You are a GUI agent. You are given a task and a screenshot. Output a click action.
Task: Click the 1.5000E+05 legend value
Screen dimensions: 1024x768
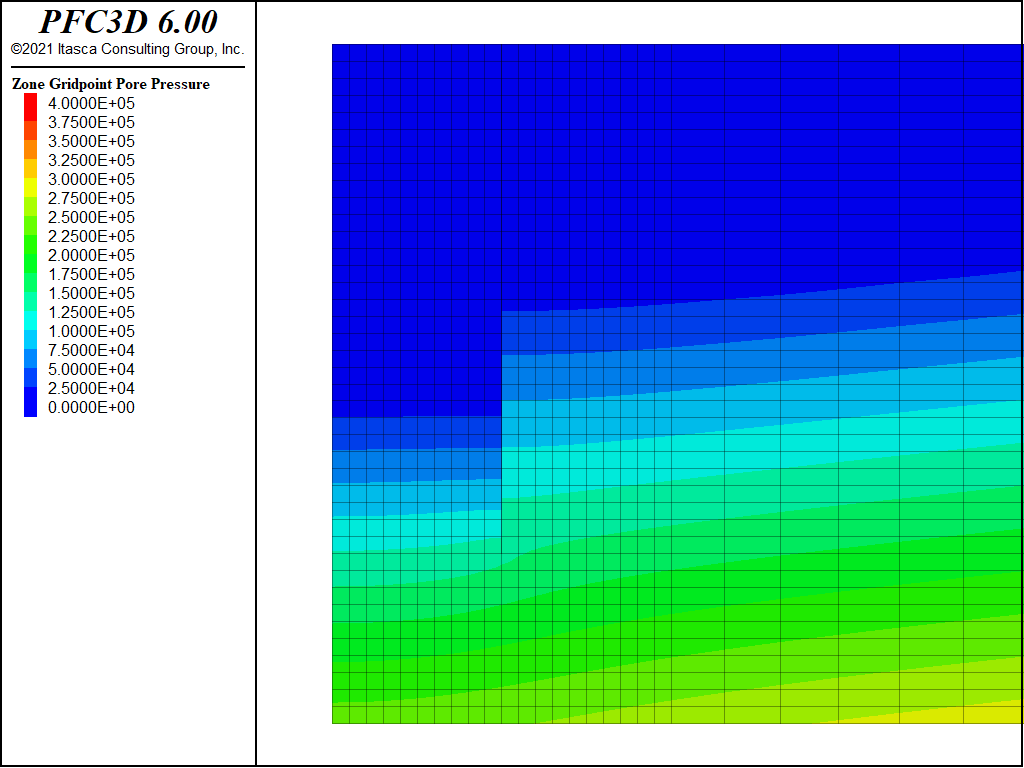pyautogui.click(x=91, y=293)
